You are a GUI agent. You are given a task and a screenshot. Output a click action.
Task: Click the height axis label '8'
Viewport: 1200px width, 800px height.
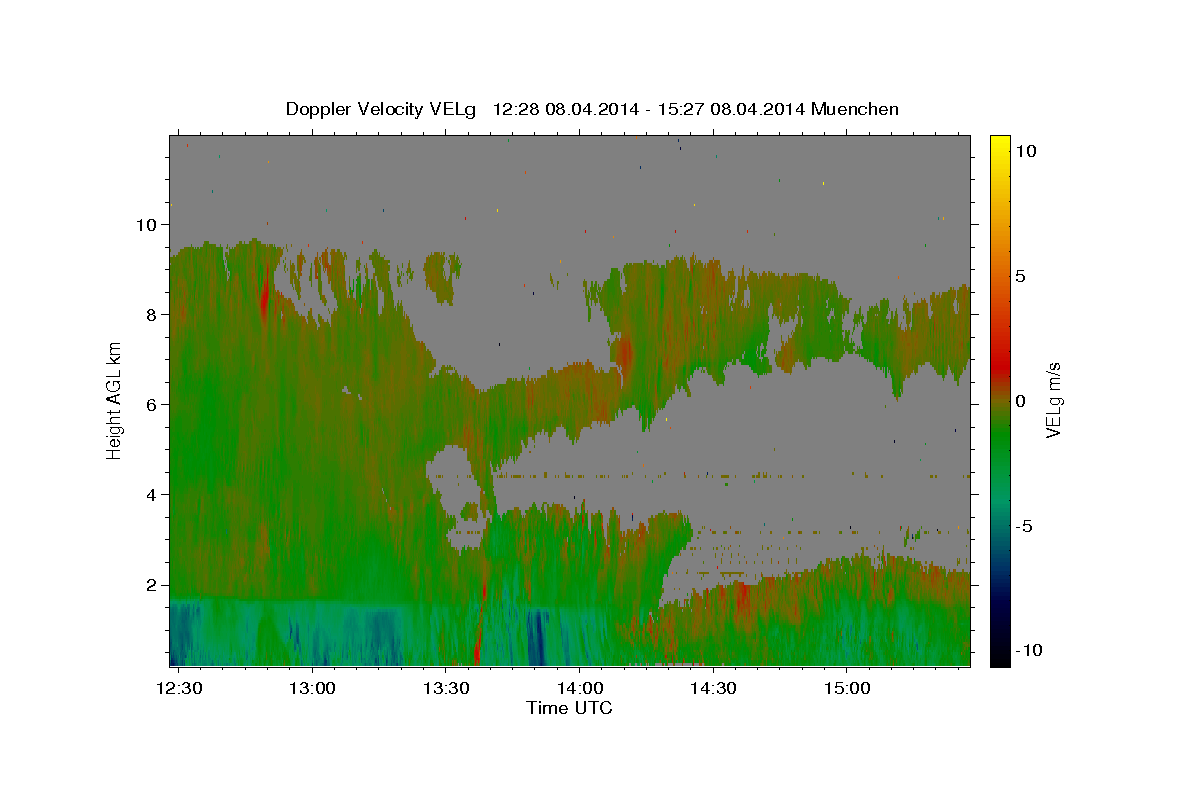click(152, 314)
